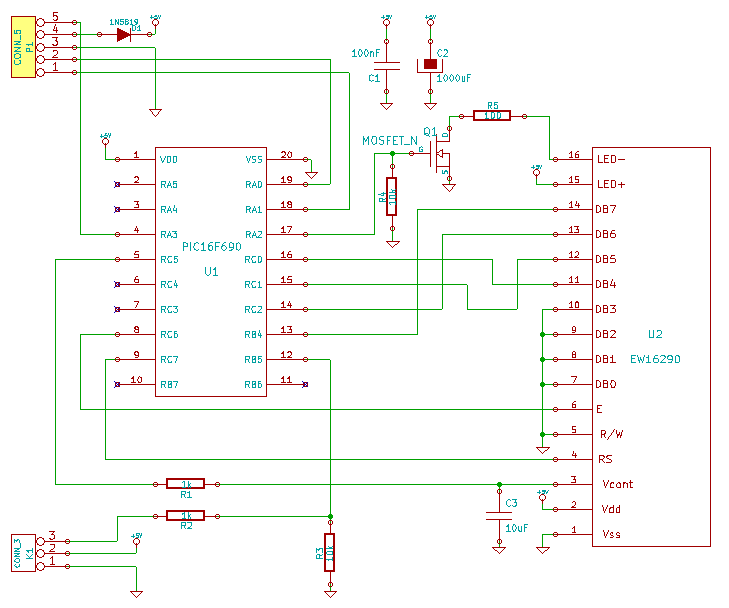Select the RA3 pin label
This screenshot has width=729, height=608.
click(169, 234)
